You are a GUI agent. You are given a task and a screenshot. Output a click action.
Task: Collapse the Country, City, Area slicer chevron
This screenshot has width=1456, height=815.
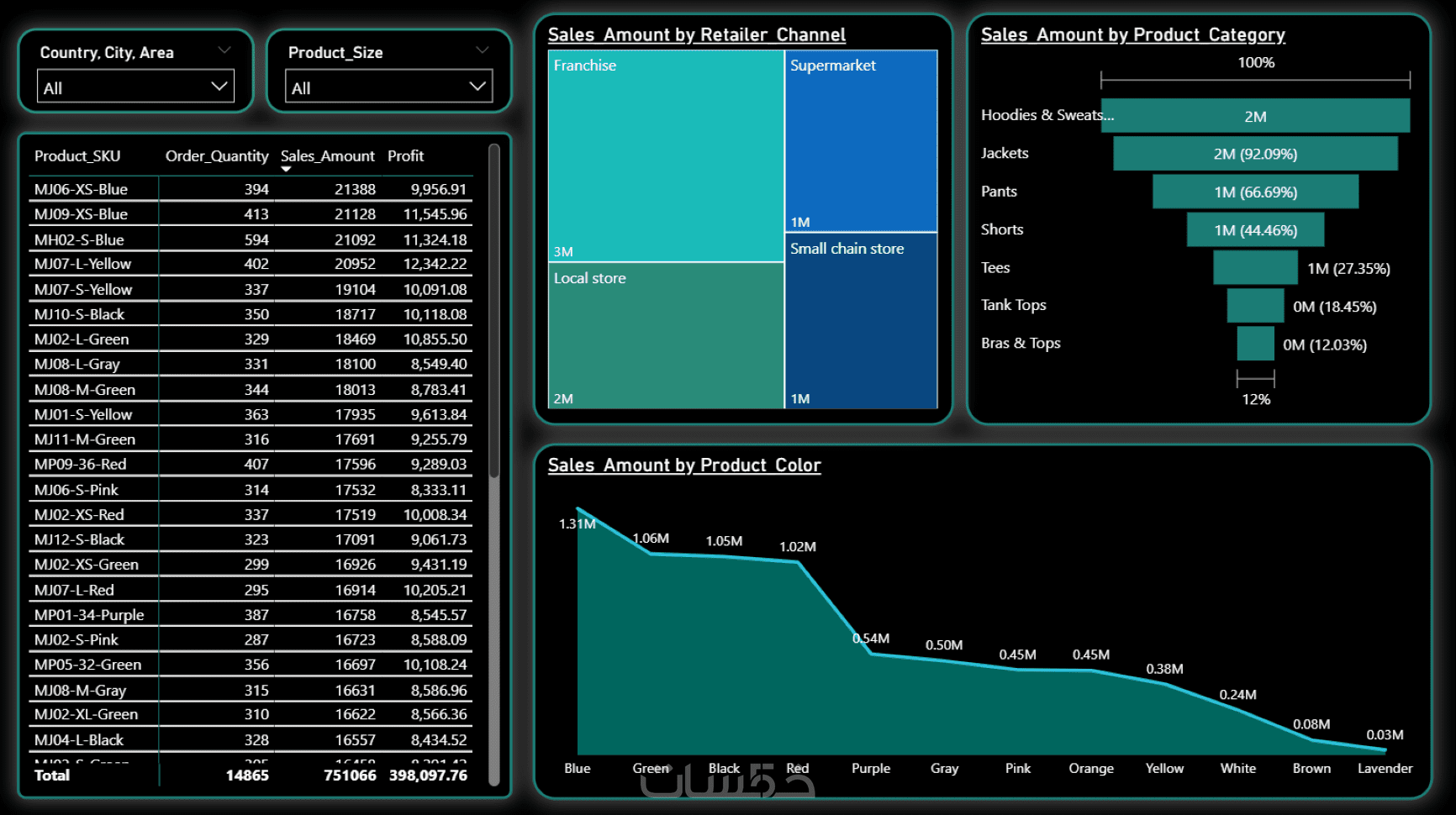coord(224,50)
